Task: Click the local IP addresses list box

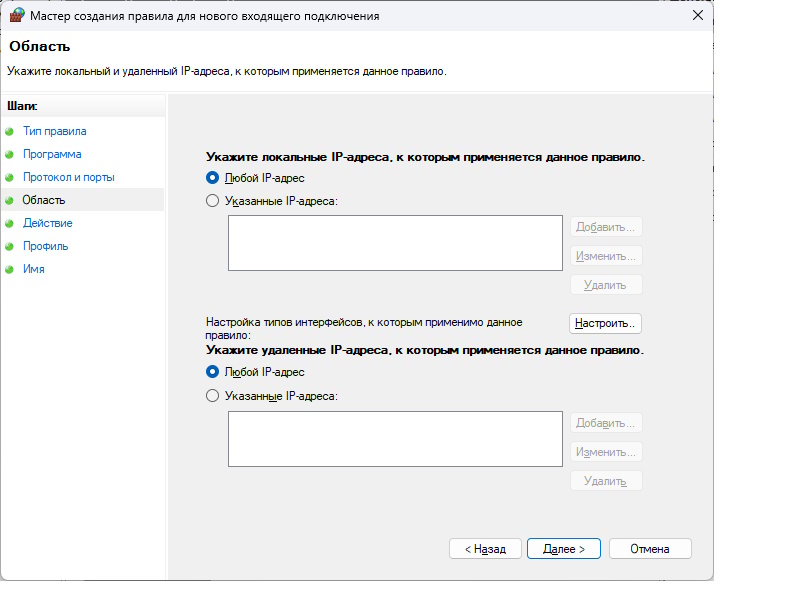Action: [x=395, y=243]
